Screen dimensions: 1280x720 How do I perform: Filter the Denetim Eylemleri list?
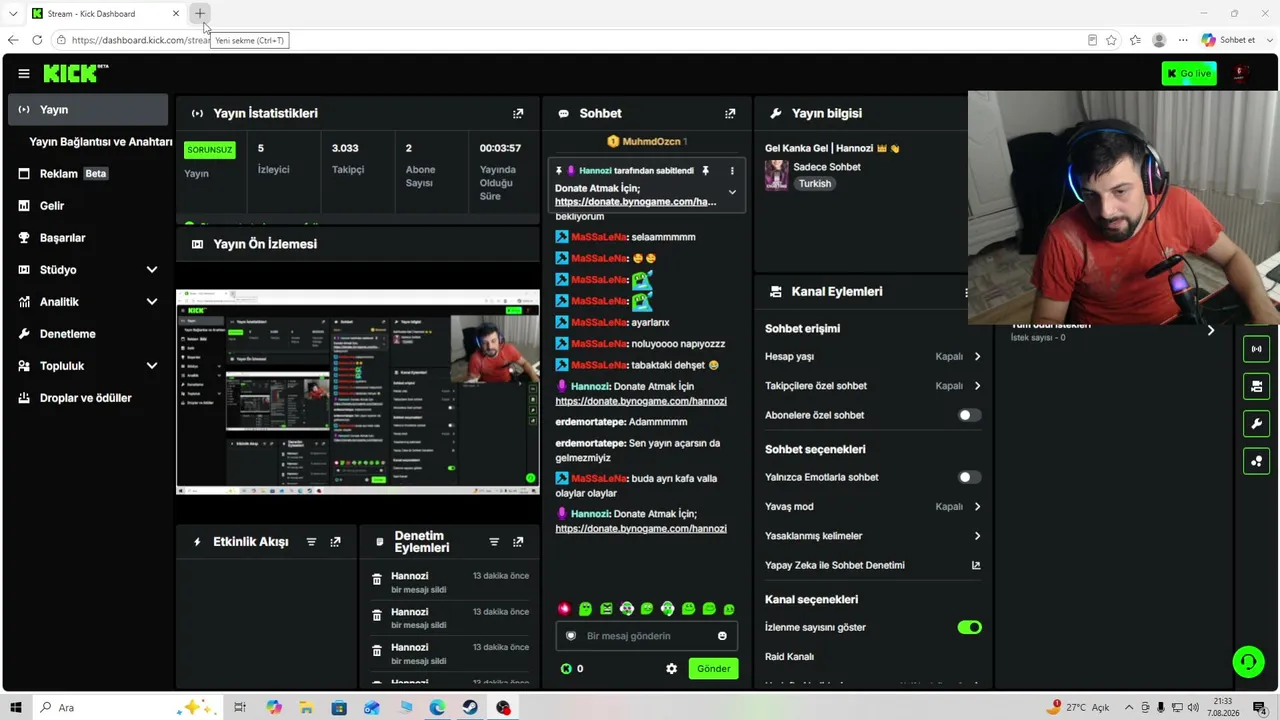tap(494, 542)
